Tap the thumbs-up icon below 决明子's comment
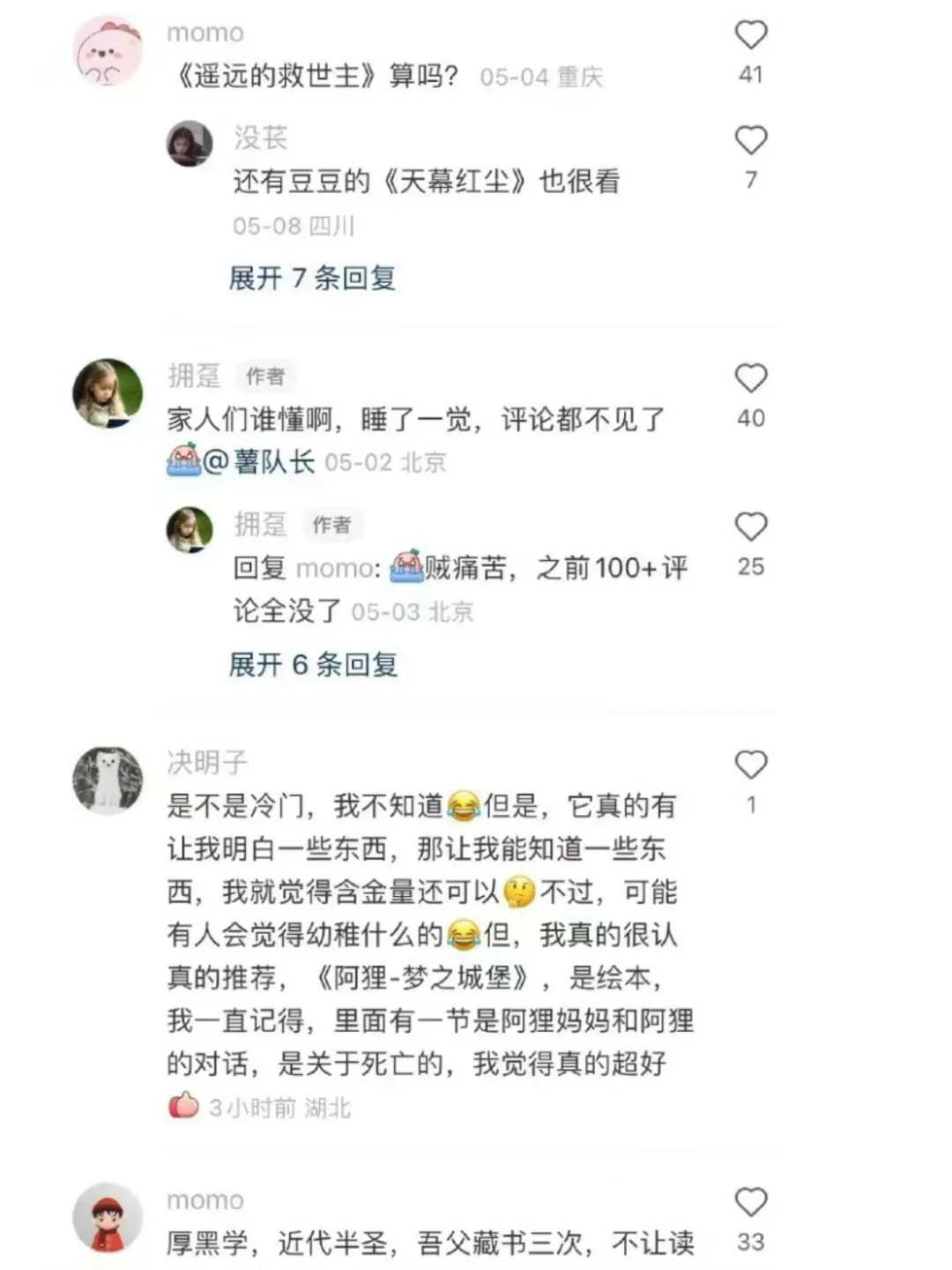The height and width of the screenshot is (1270, 952). [x=183, y=1105]
